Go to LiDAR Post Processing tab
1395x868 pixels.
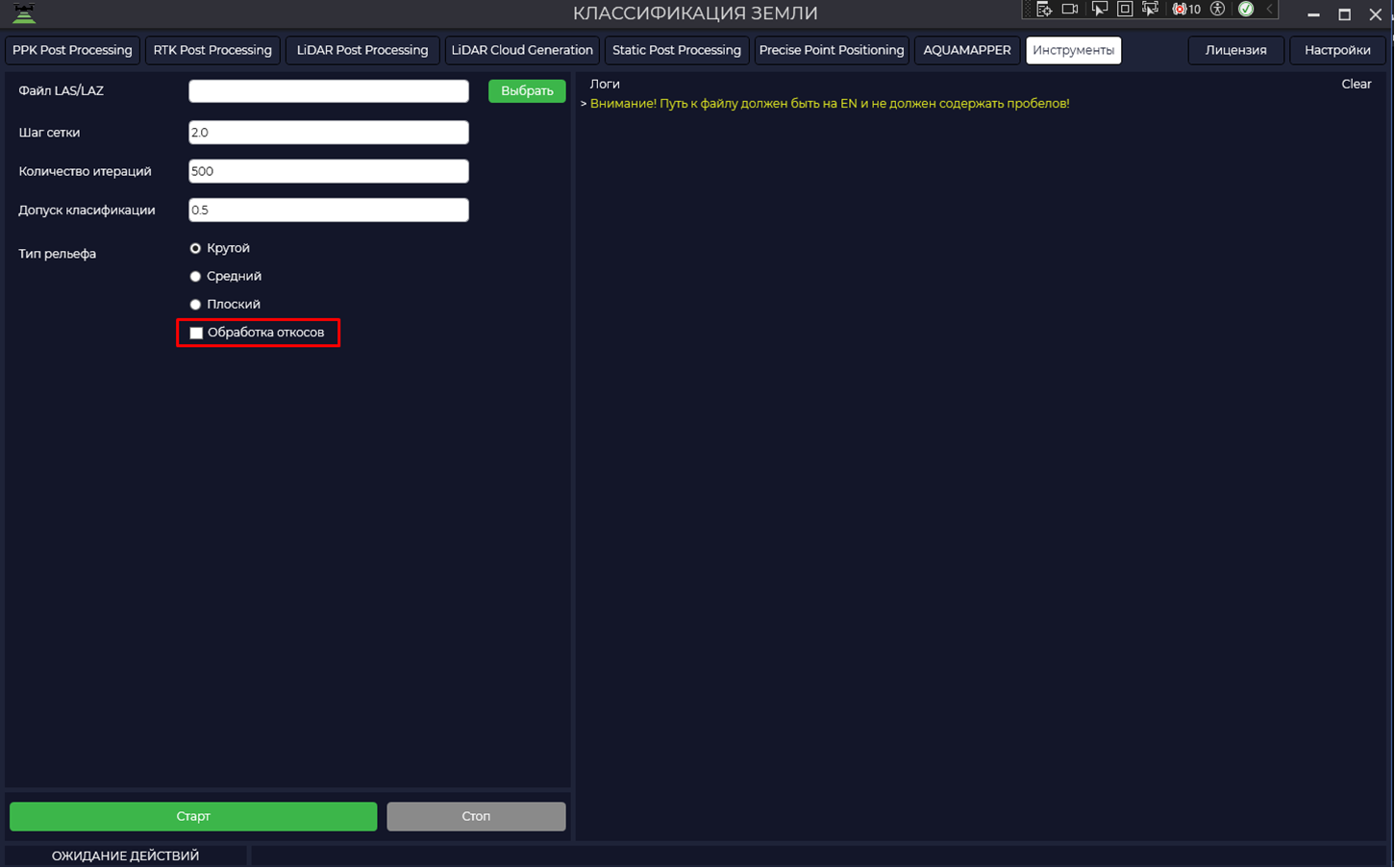362,50
